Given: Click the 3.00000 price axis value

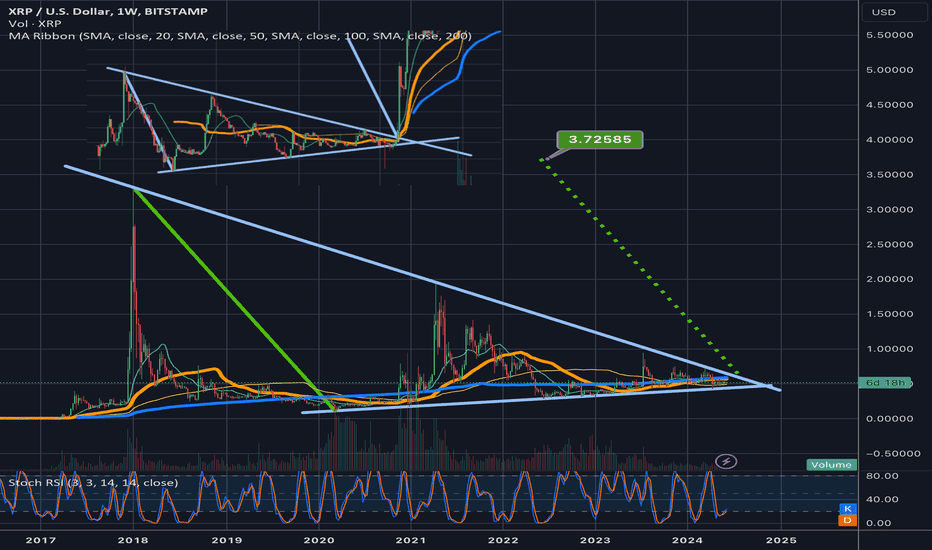Looking at the screenshot, I should [889, 209].
